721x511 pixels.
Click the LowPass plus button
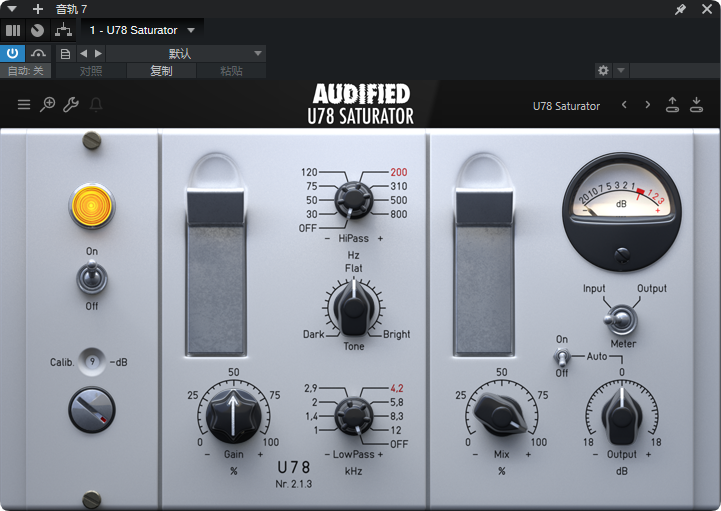[x=380, y=454]
